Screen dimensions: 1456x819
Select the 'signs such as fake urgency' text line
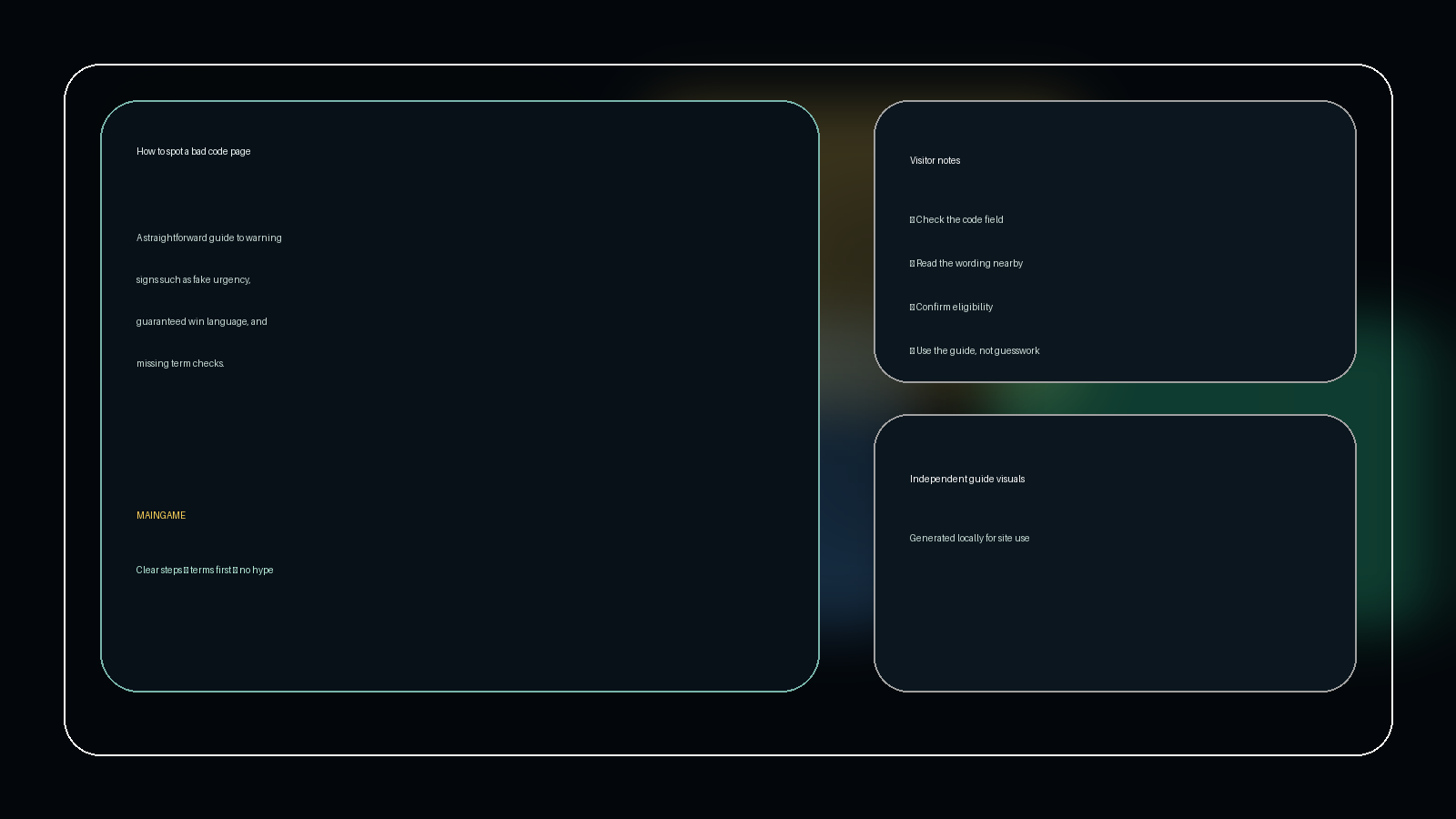coord(193,279)
